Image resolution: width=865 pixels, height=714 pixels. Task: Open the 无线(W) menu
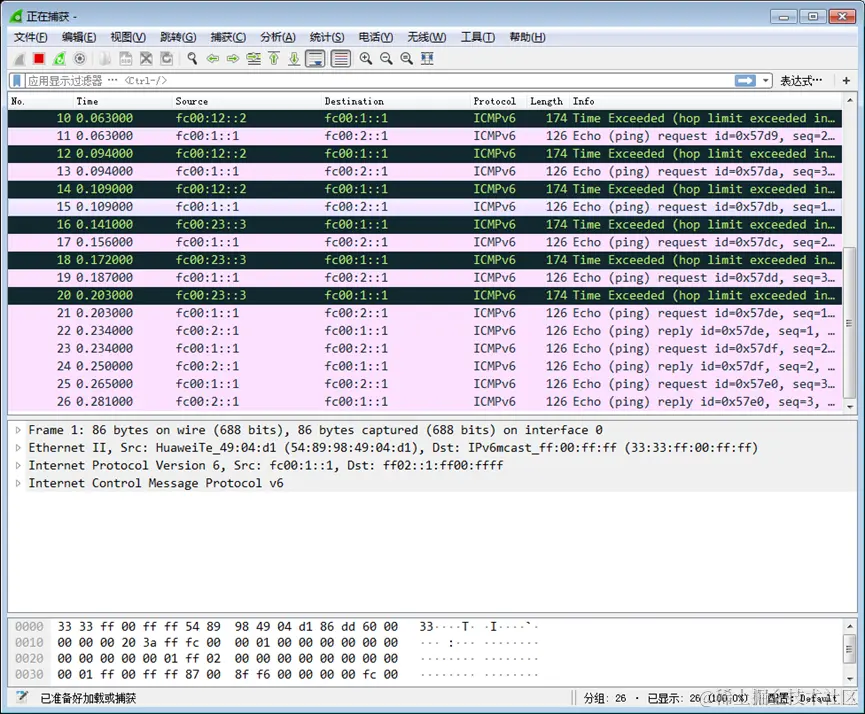[426, 37]
